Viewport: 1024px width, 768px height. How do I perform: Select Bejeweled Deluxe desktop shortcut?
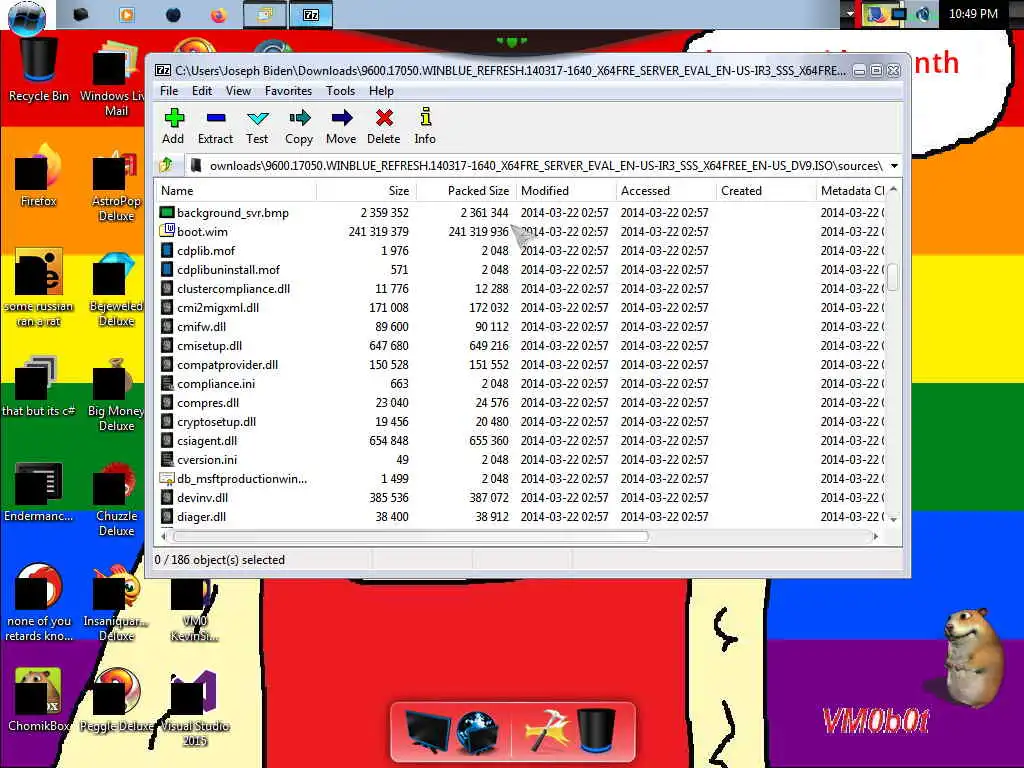[116, 289]
